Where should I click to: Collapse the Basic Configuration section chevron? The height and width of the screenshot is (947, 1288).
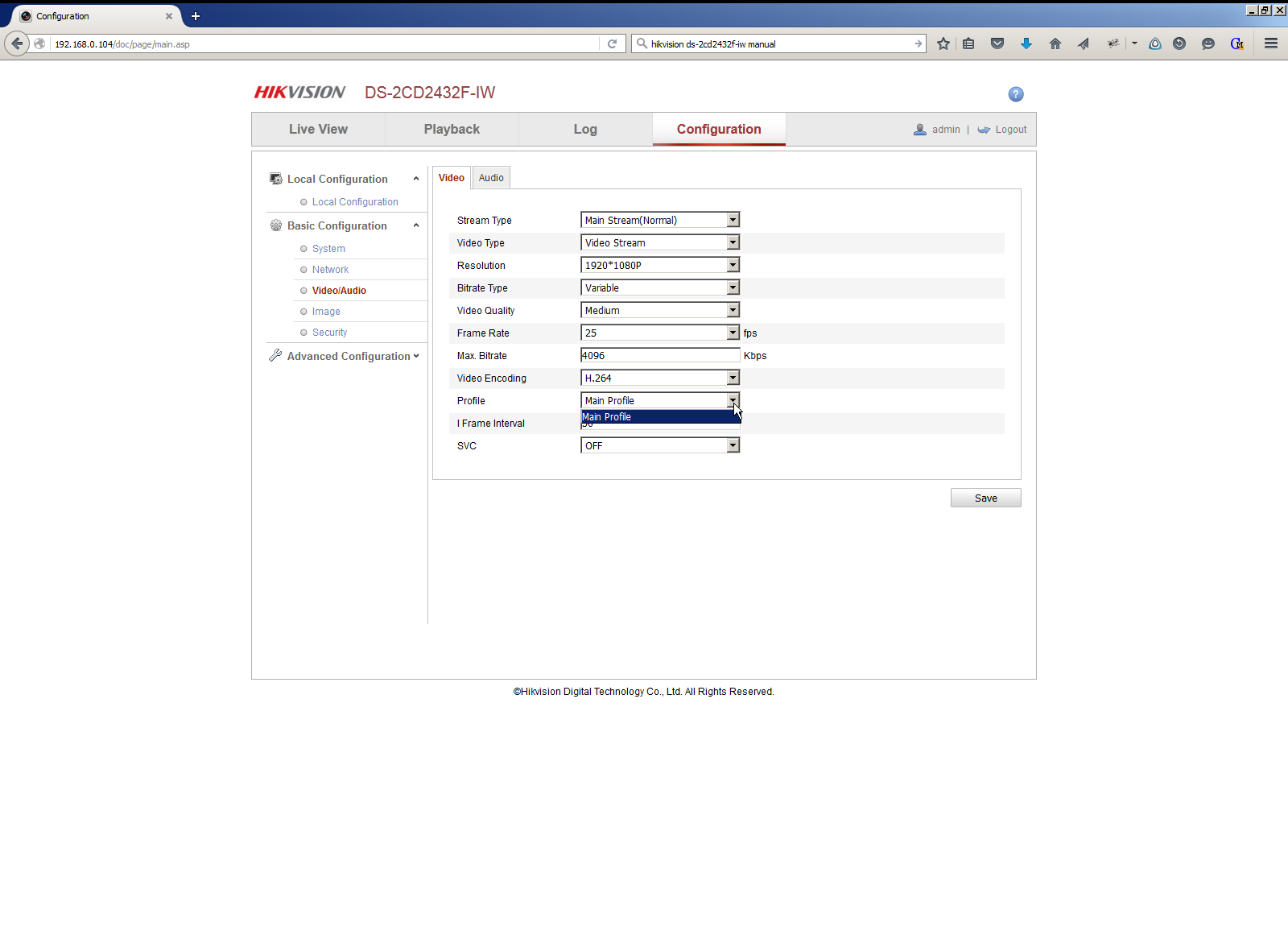416,225
